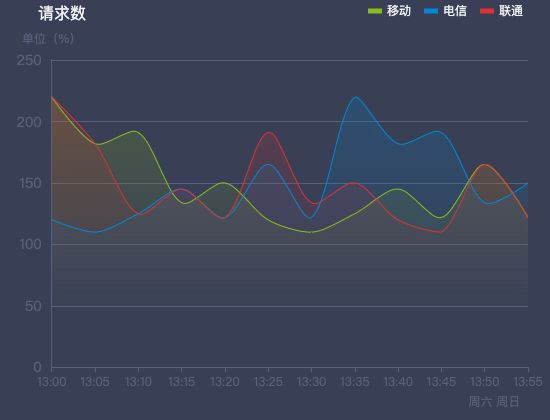
Task: Select the 周日 label below the chart
Action: point(508,401)
